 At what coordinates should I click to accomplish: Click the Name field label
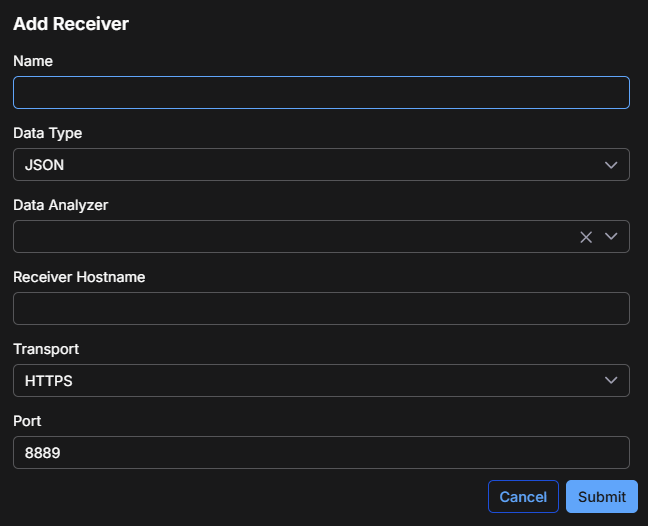pyautogui.click(x=33, y=61)
